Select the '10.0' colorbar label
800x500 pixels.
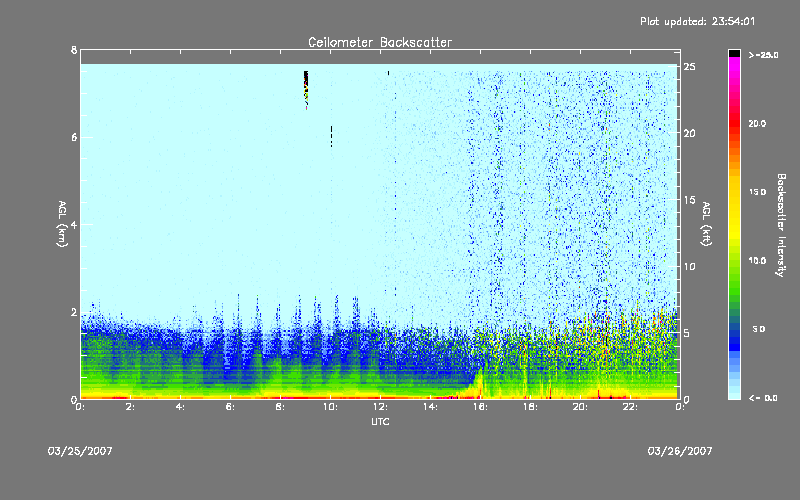[757, 261]
